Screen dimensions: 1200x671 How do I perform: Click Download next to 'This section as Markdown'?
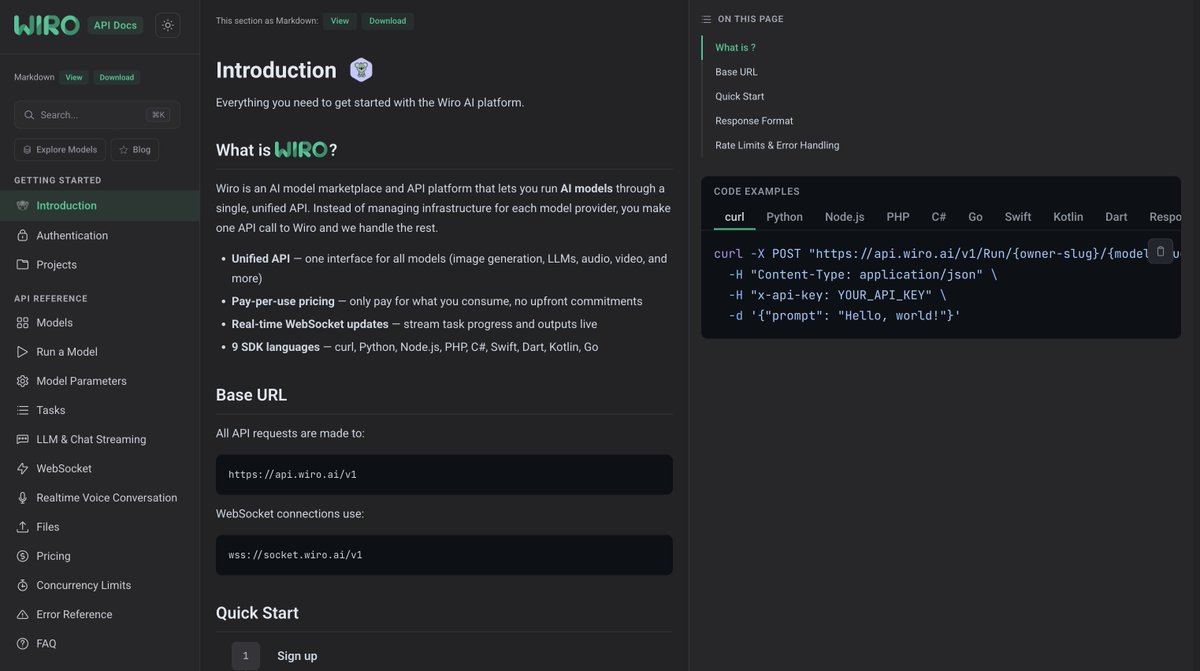tap(388, 21)
